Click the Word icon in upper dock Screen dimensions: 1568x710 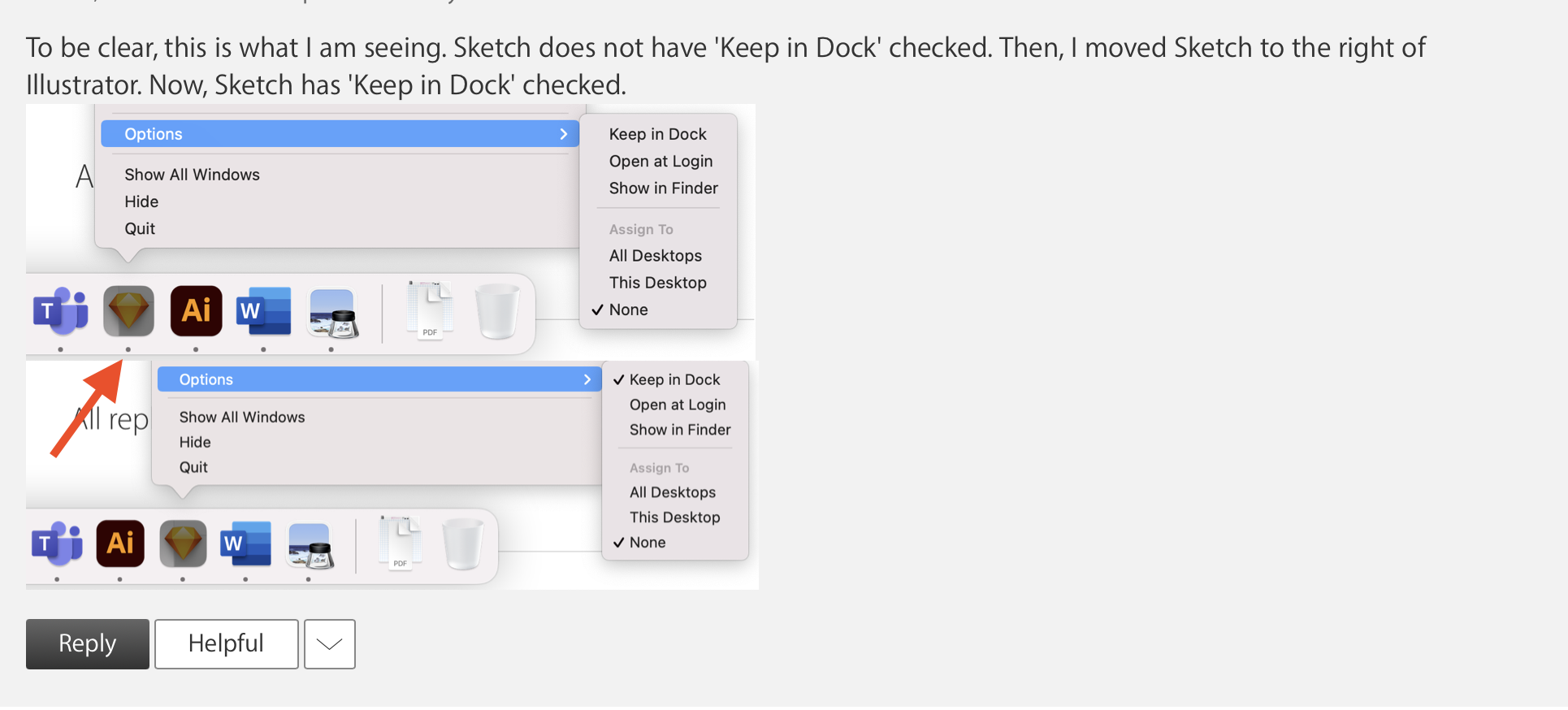click(263, 311)
